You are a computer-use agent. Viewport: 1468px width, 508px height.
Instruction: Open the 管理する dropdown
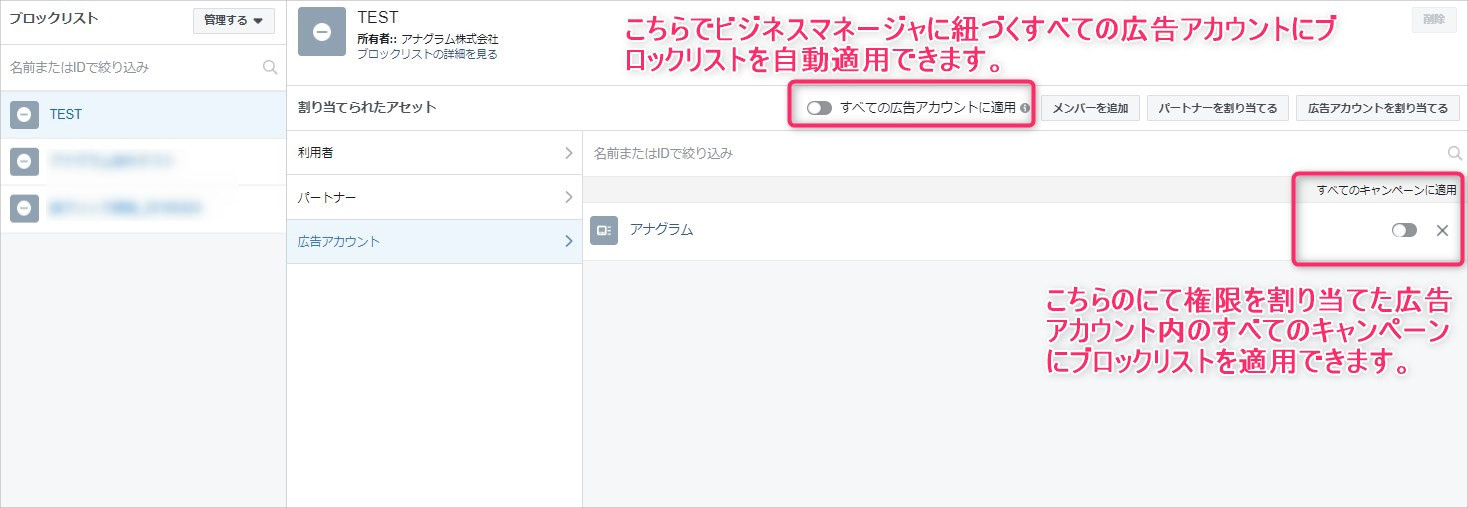pyautogui.click(x=233, y=21)
